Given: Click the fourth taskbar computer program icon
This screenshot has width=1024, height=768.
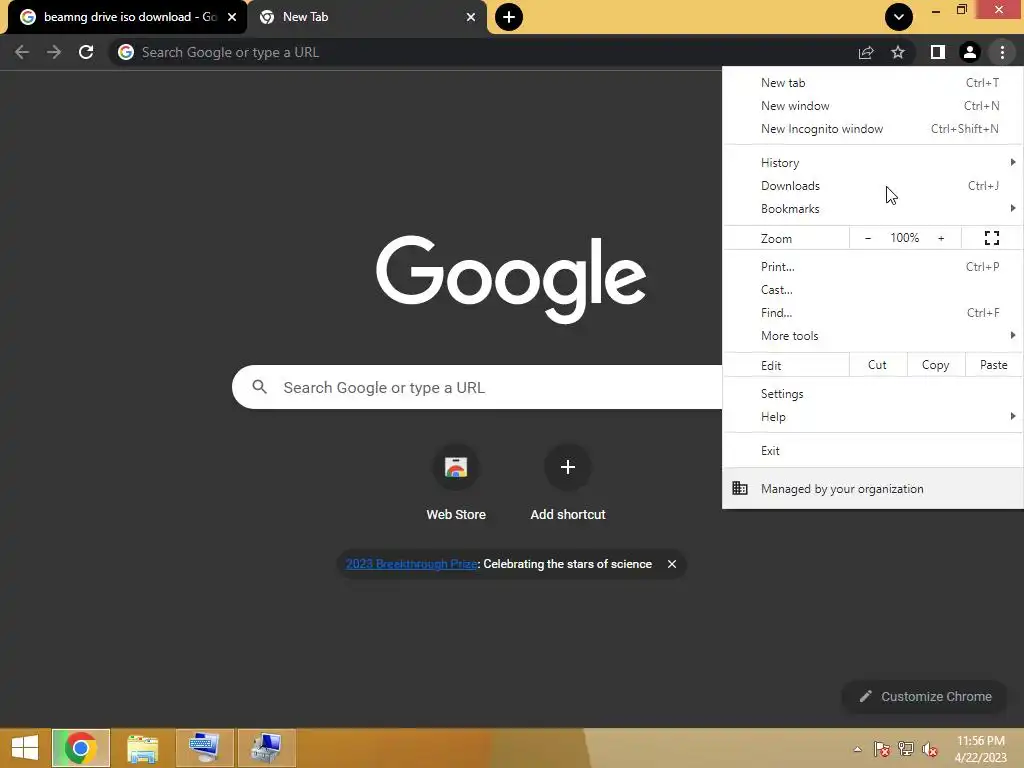Looking at the screenshot, I should tap(266, 748).
